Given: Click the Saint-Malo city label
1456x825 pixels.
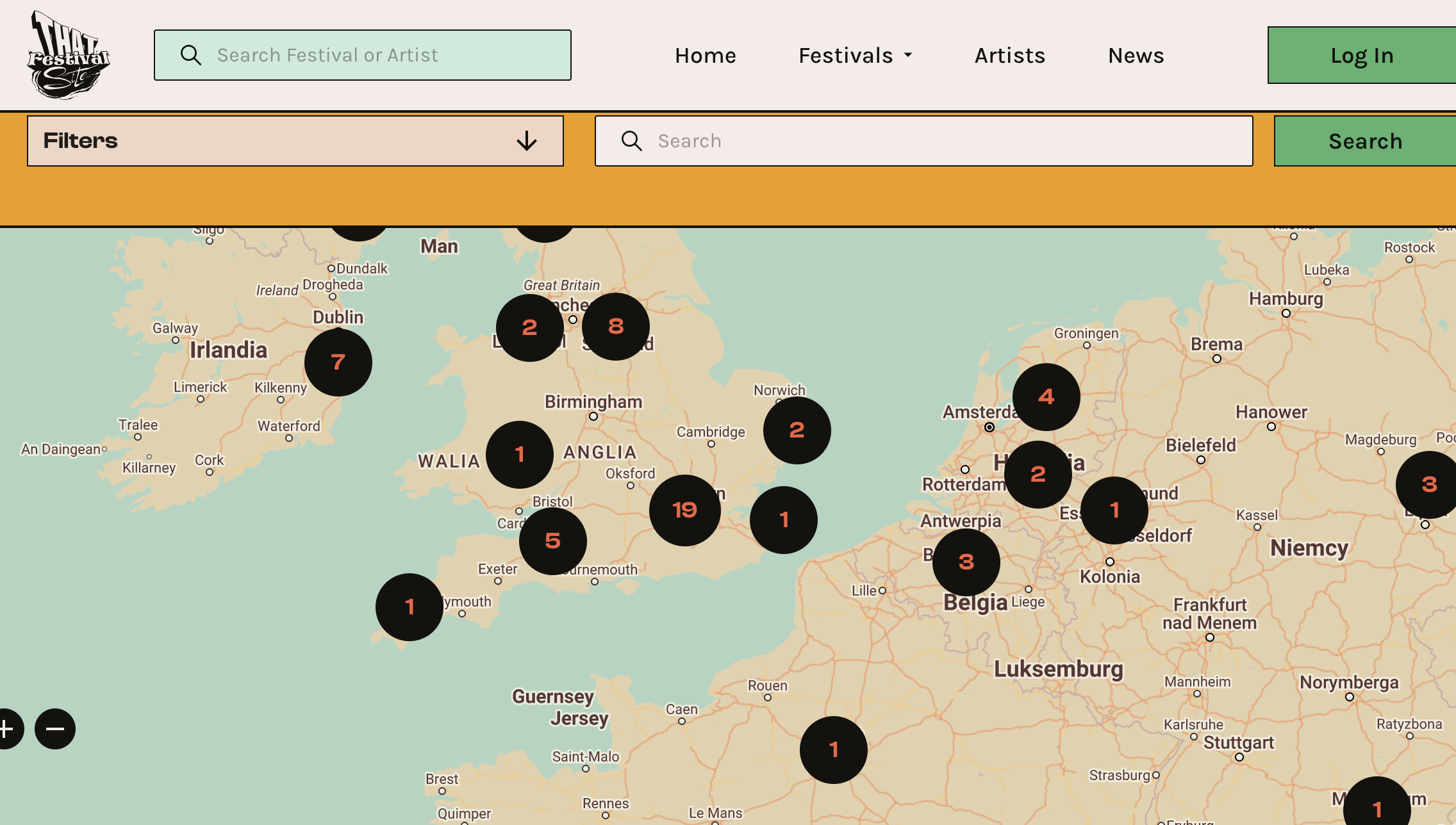Looking at the screenshot, I should click(x=586, y=757).
